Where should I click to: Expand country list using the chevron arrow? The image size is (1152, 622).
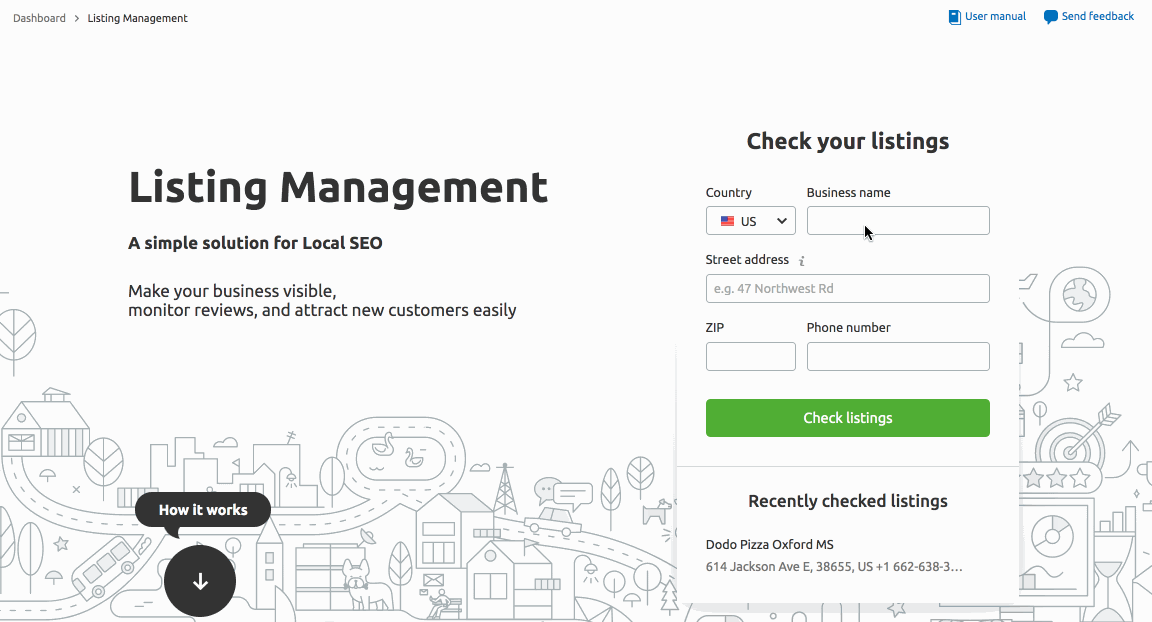click(x=782, y=221)
